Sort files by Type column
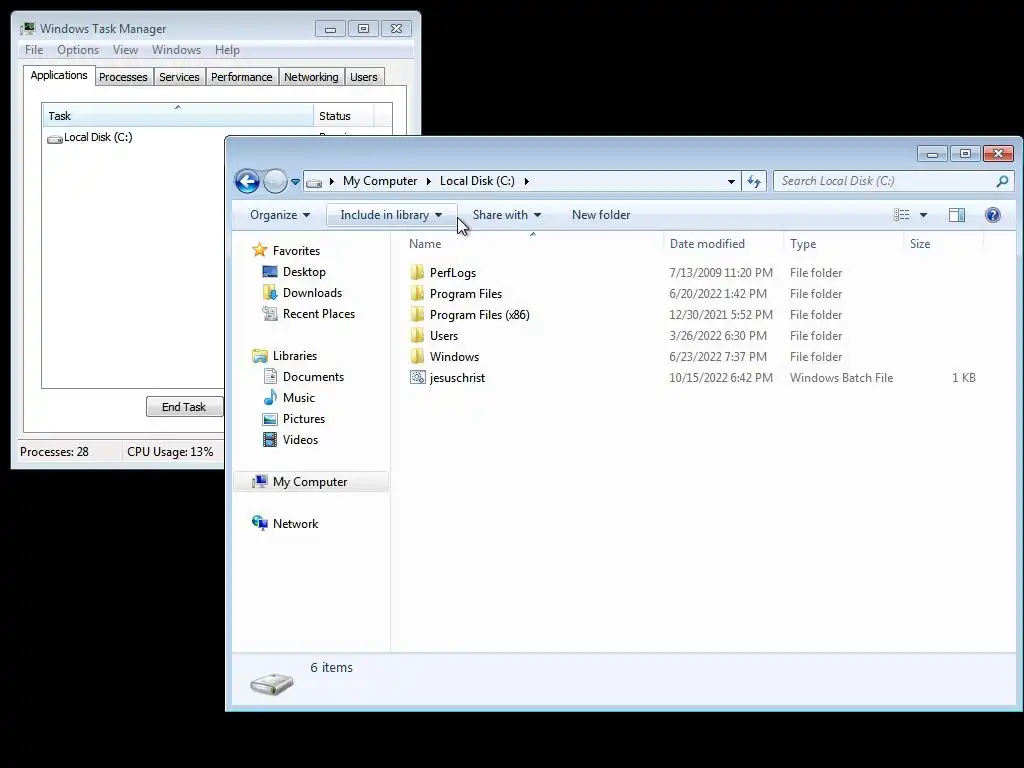Viewport: 1024px width, 768px height. [843, 244]
